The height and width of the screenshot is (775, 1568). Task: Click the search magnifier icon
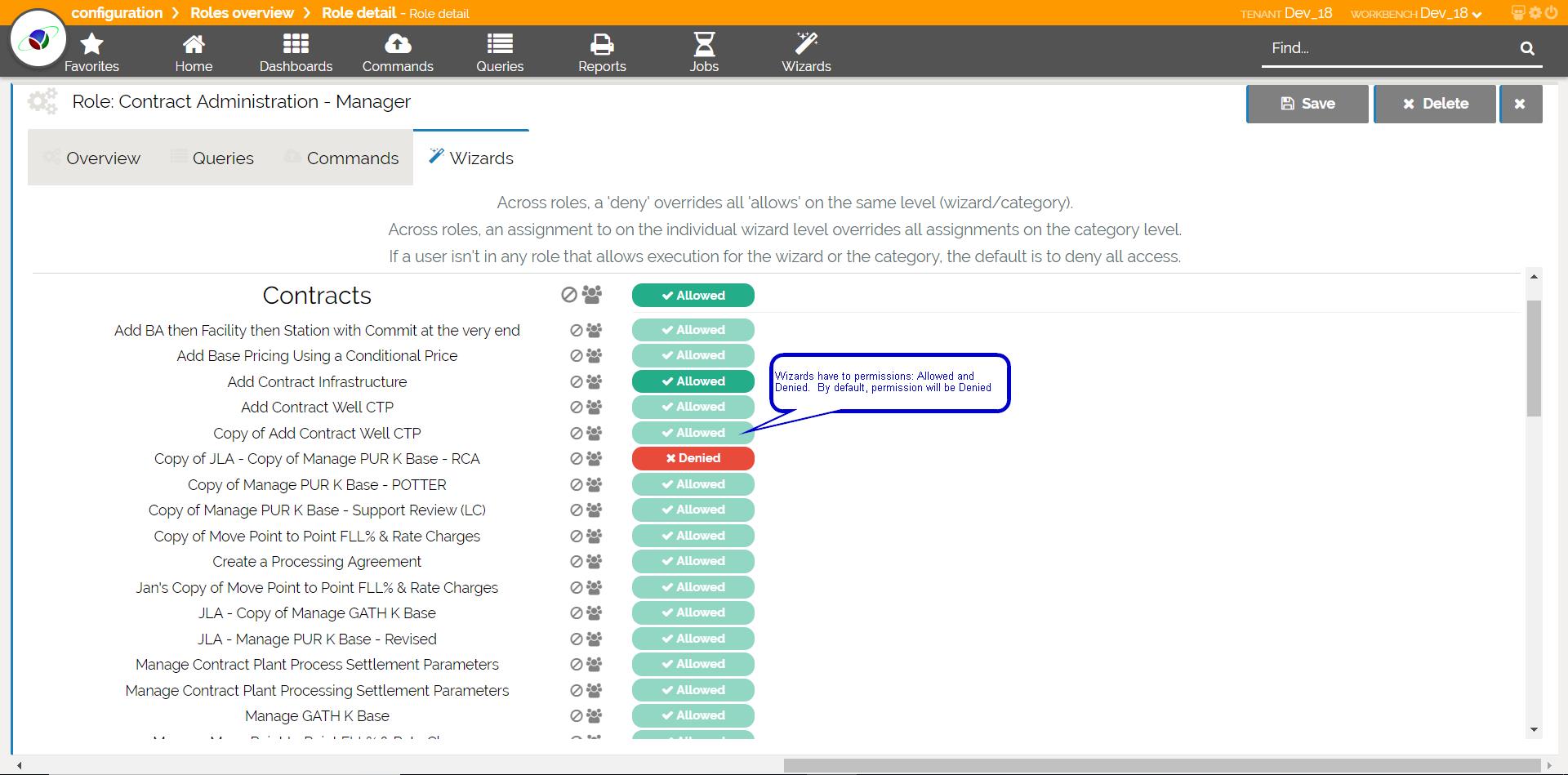(1526, 48)
